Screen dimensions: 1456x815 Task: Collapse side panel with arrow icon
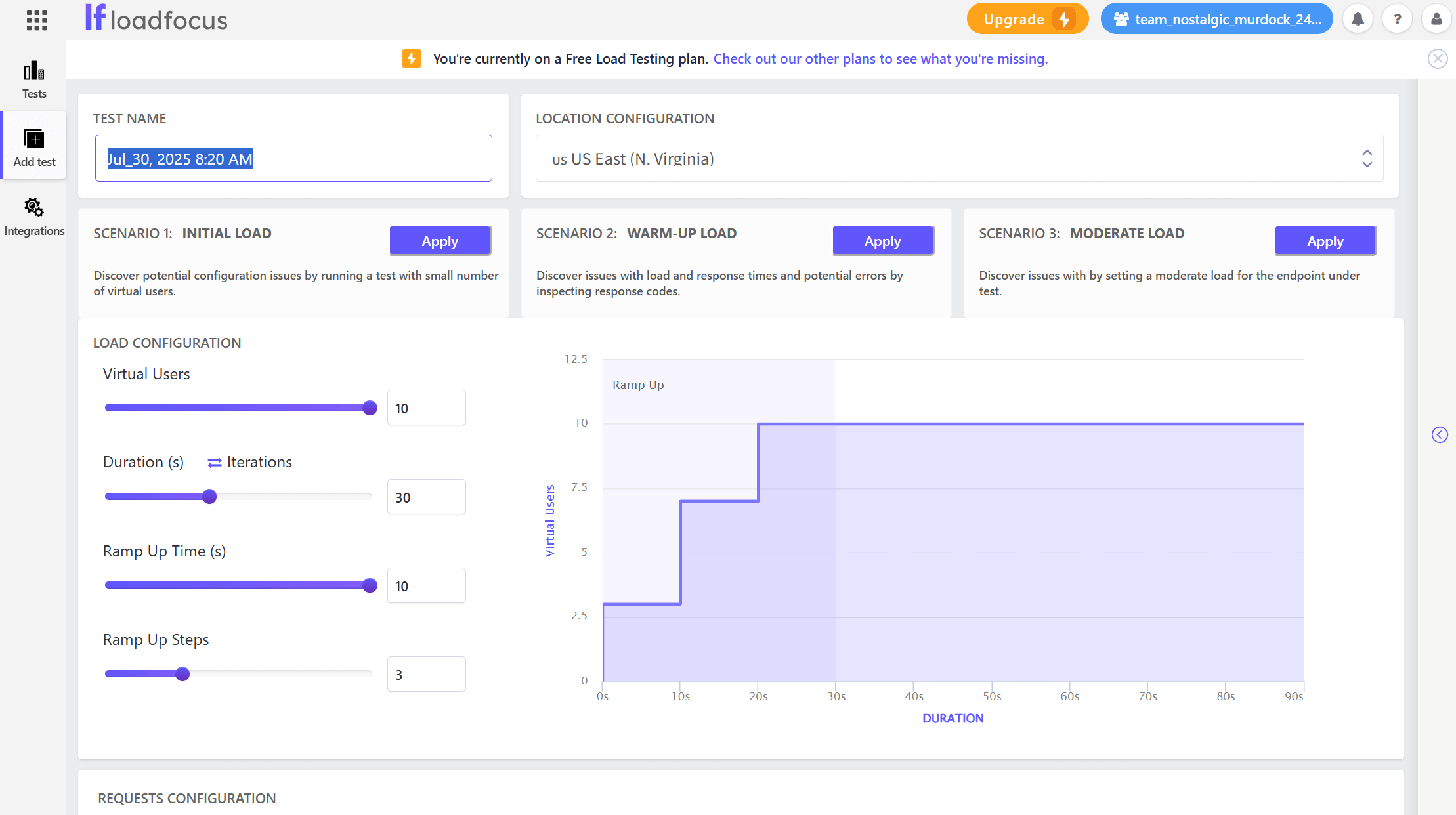point(1440,434)
